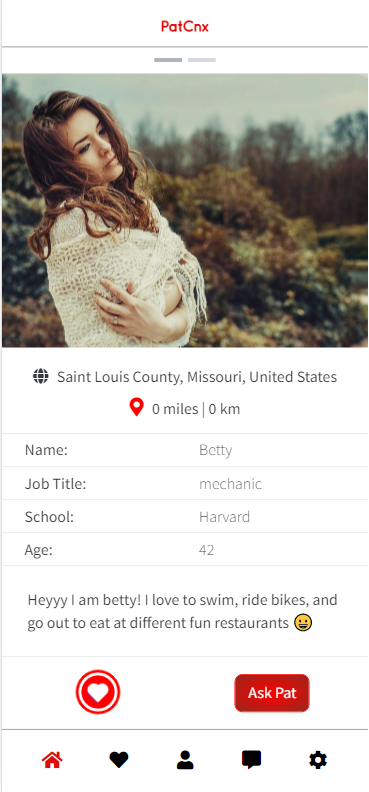This screenshot has width=369, height=792.
Task: Click the red map pin distance icon
Action: (136, 407)
